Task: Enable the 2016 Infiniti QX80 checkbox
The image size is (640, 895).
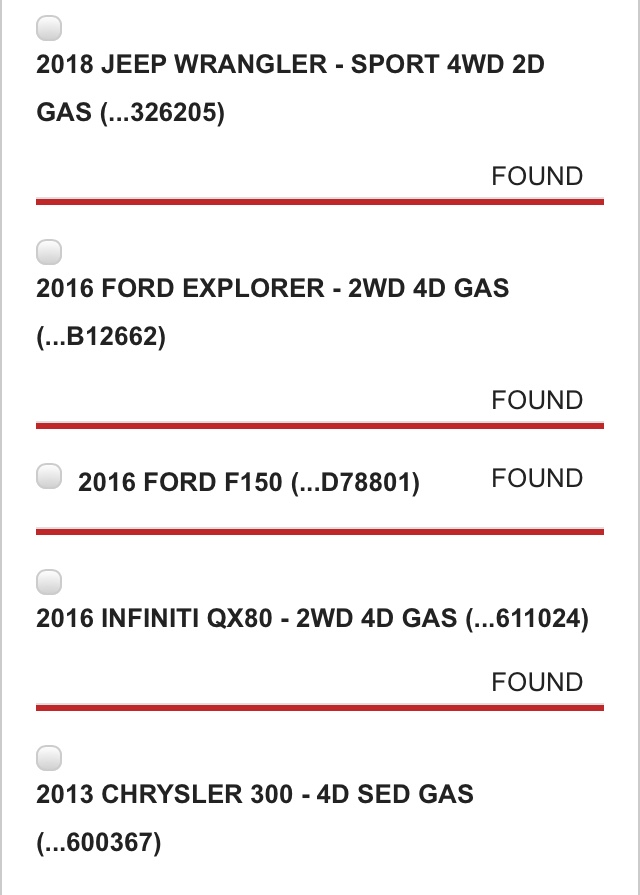Action: 49,582
